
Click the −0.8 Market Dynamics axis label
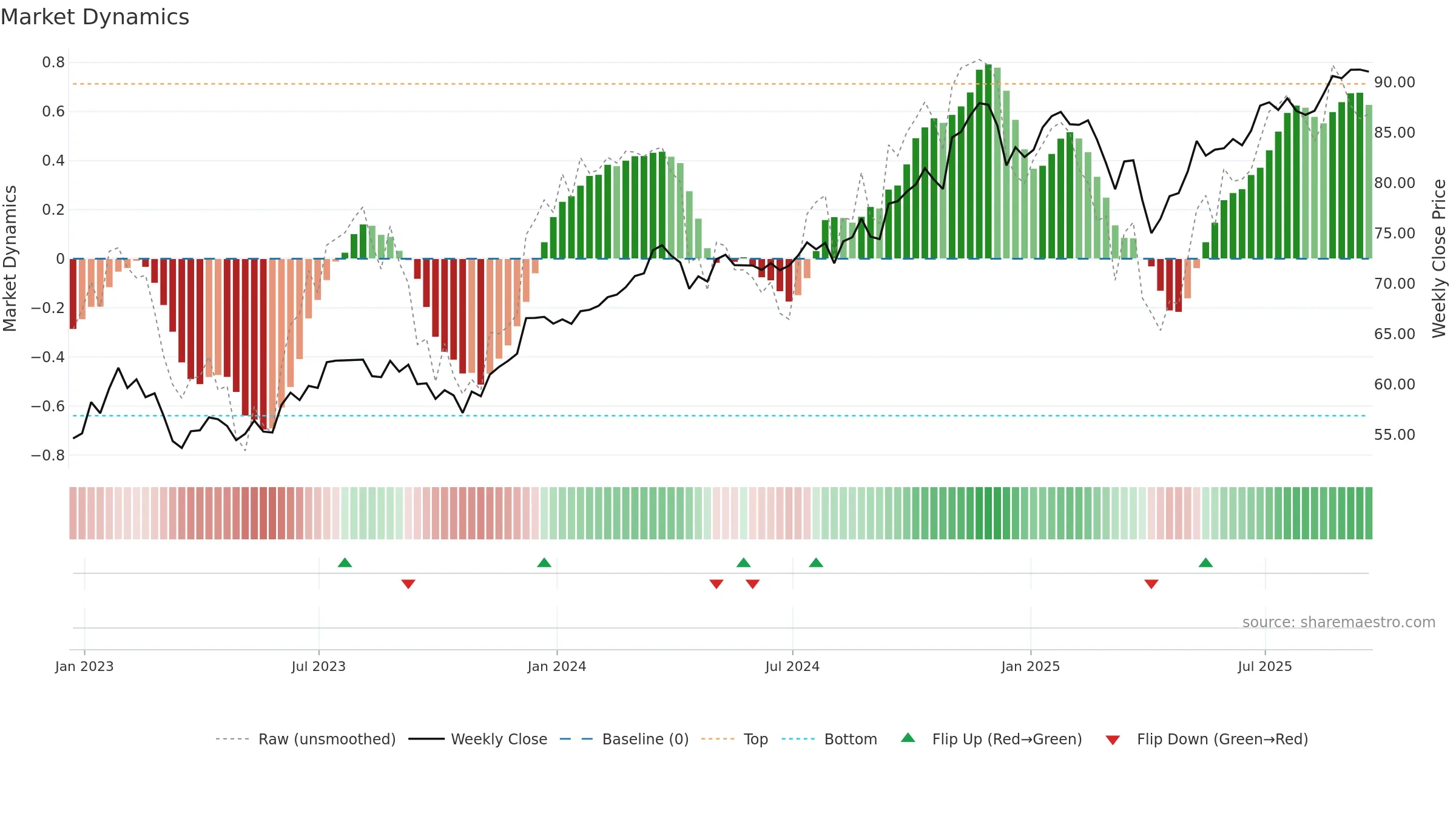pyautogui.click(x=48, y=455)
